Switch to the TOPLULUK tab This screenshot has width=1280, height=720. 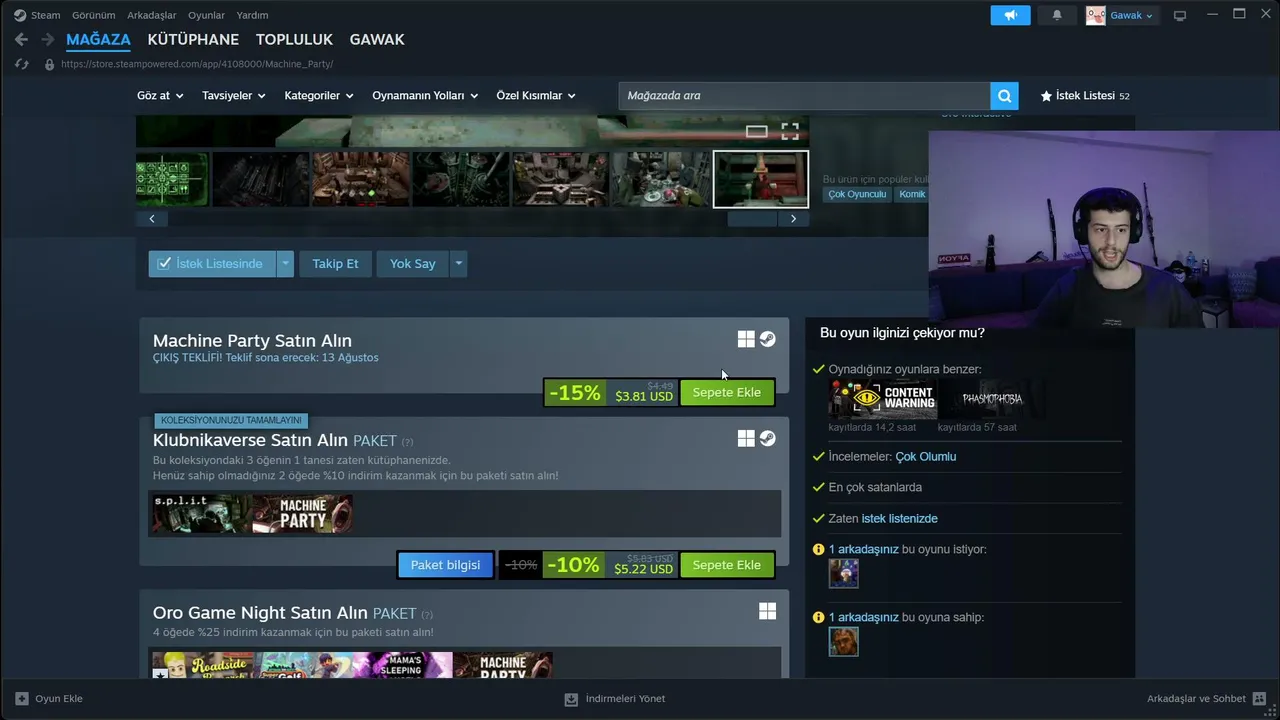click(294, 40)
